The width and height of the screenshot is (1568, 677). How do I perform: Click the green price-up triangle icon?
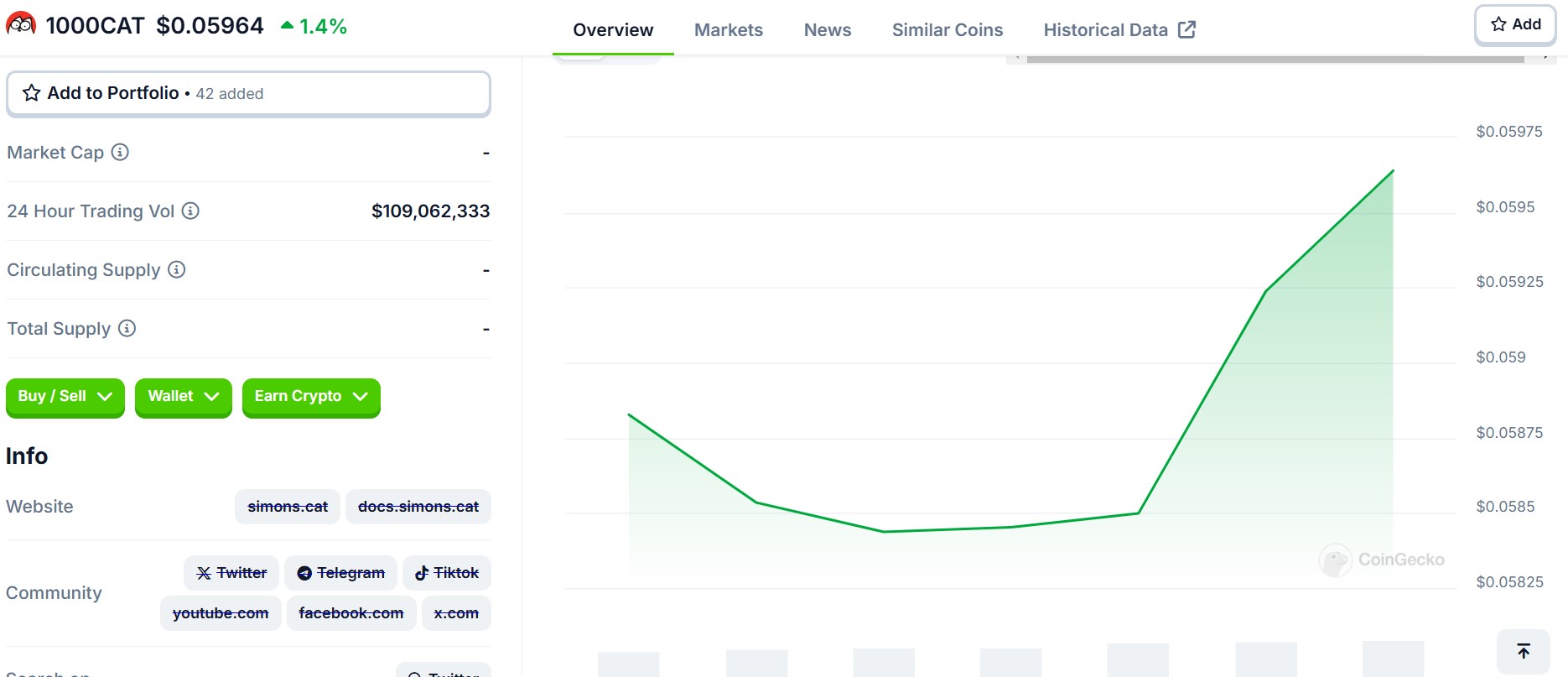pos(287,25)
